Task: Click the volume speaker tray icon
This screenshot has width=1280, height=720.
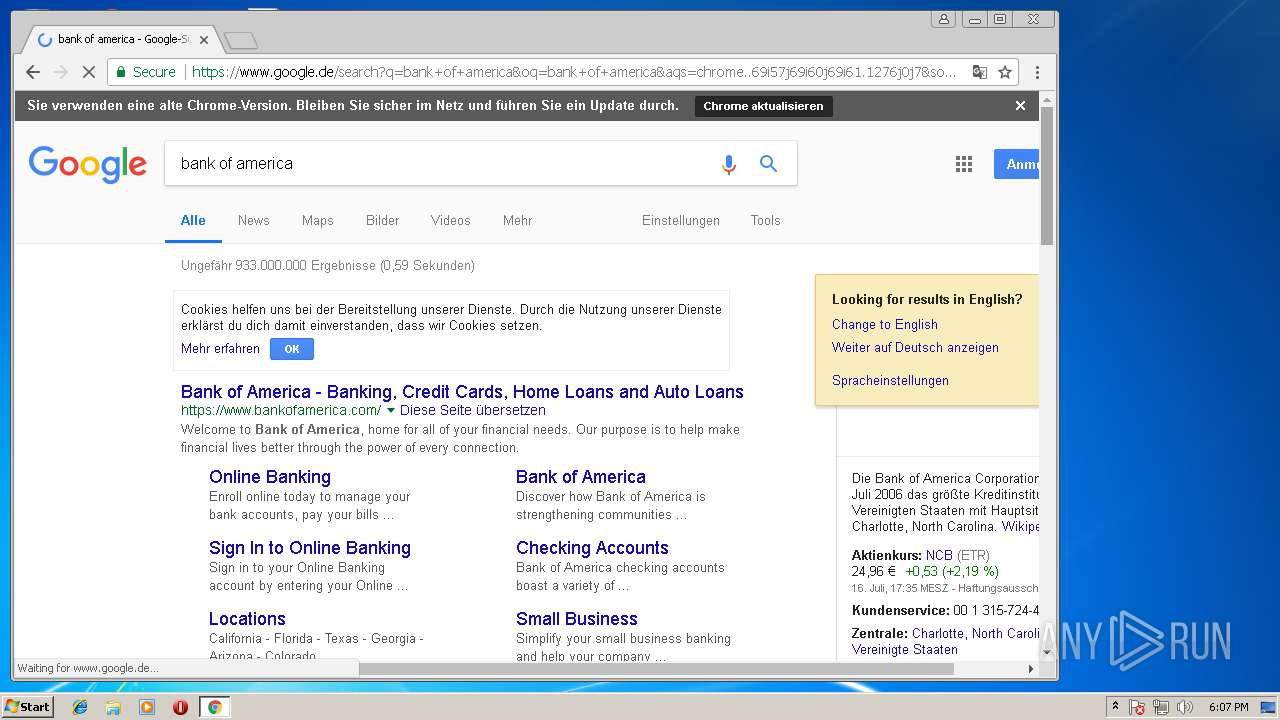Action: [x=1185, y=707]
